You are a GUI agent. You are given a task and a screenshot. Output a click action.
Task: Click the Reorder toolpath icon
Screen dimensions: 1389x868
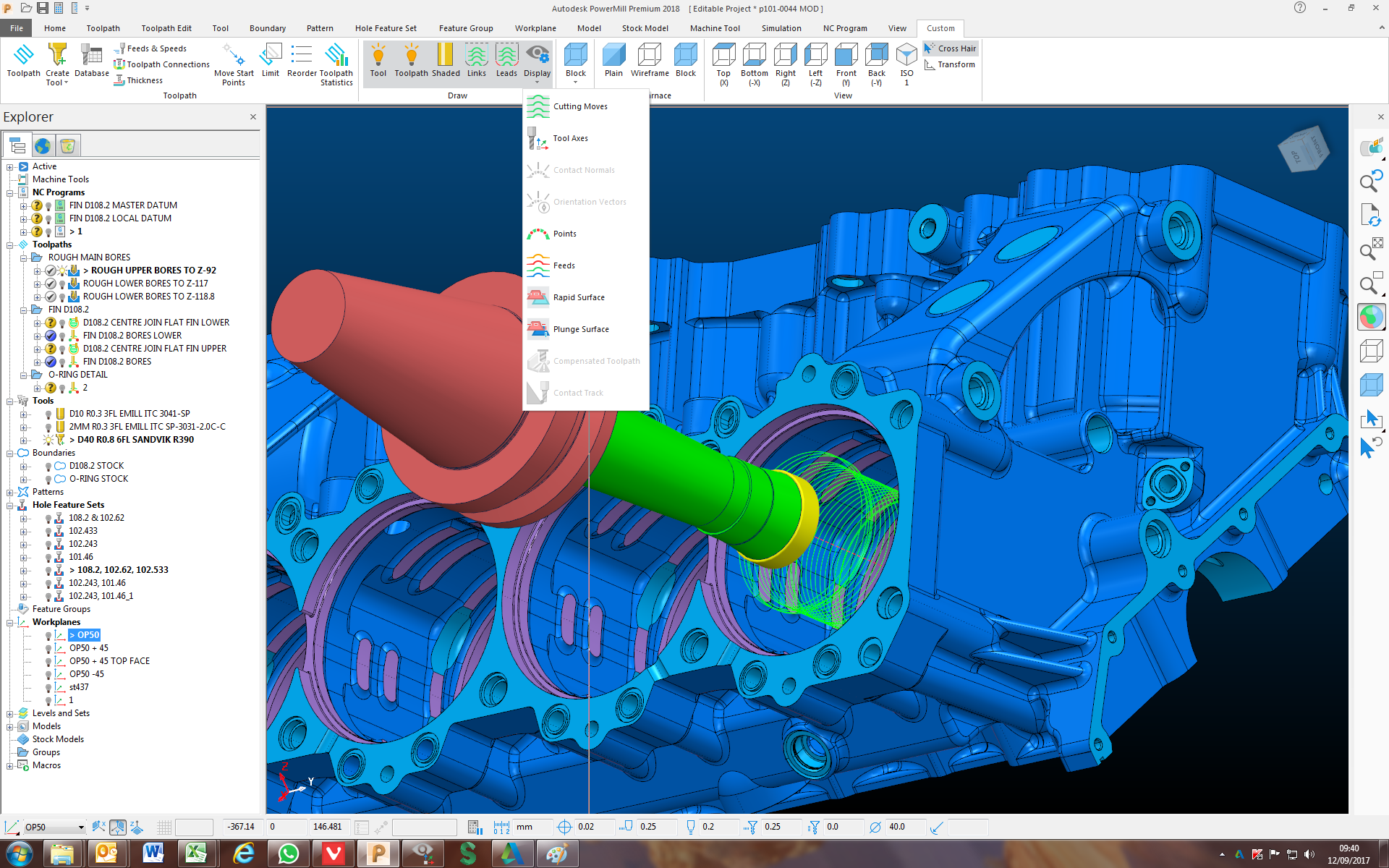pyautogui.click(x=301, y=55)
